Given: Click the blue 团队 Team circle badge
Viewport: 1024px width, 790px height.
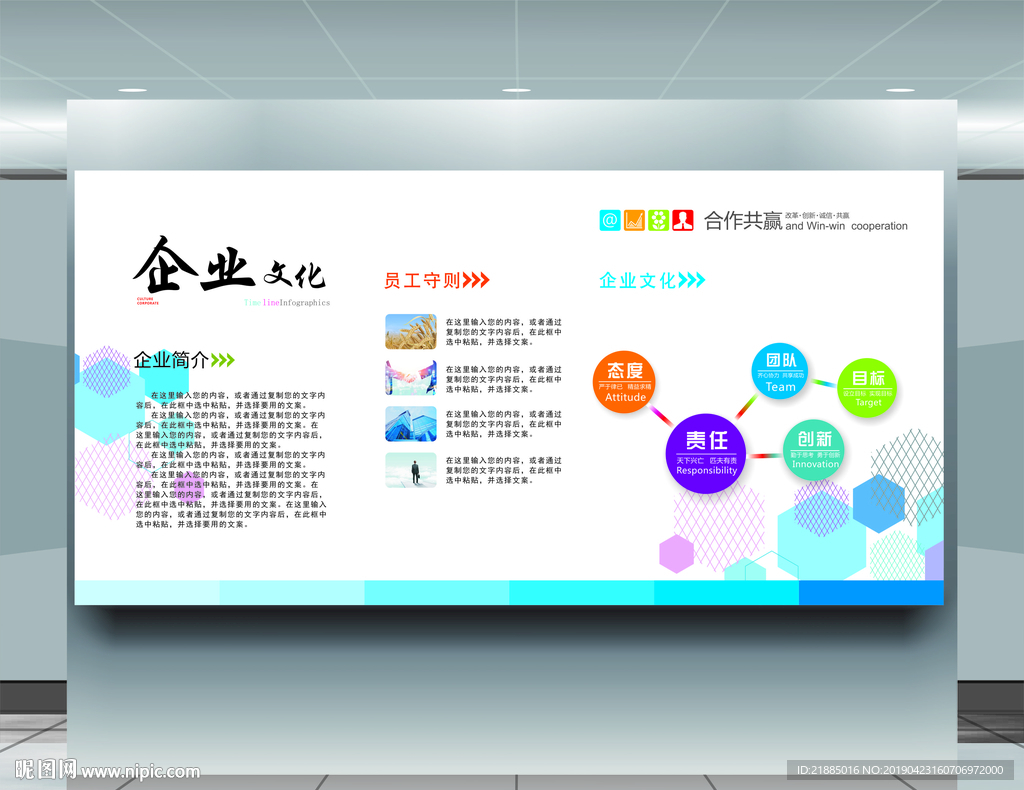Looking at the screenshot, I should [x=779, y=372].
